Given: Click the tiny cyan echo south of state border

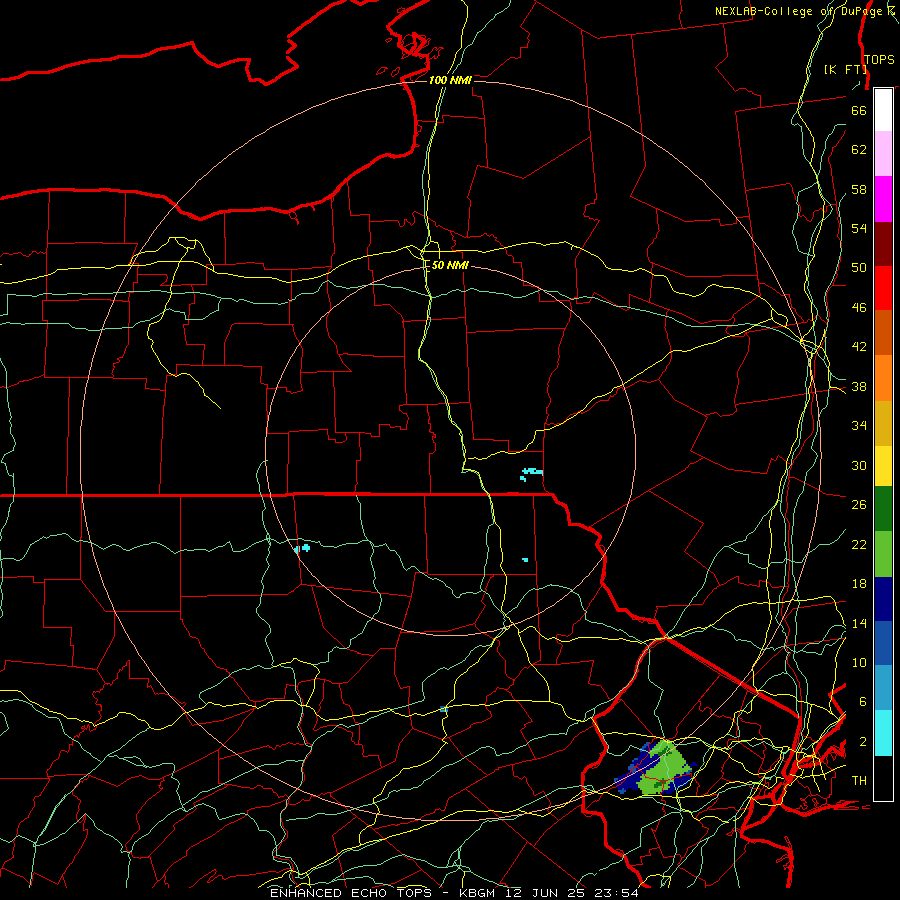Looking at the screenshot, I should point(525,560).
